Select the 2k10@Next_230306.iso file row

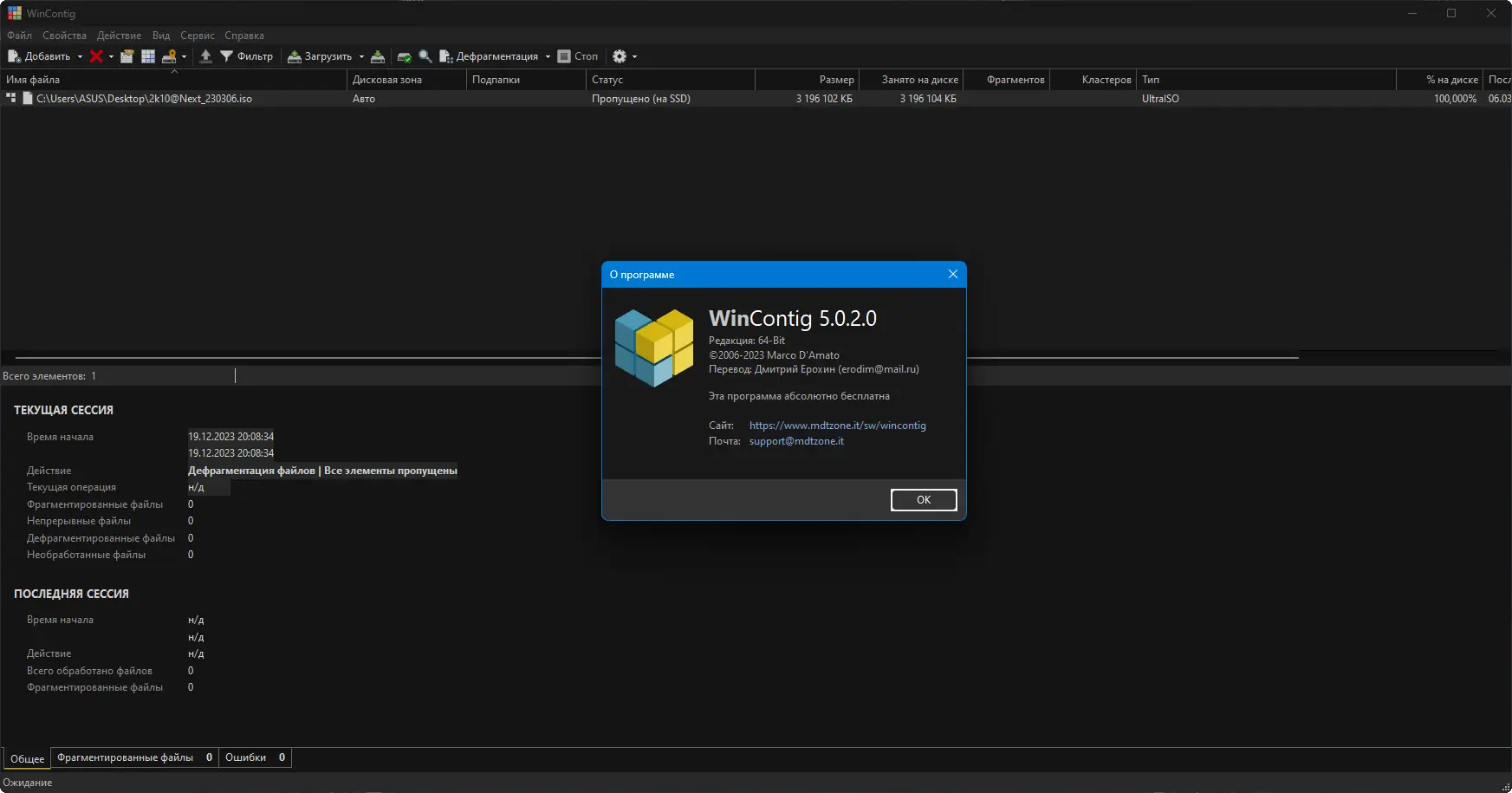point(756,99)
